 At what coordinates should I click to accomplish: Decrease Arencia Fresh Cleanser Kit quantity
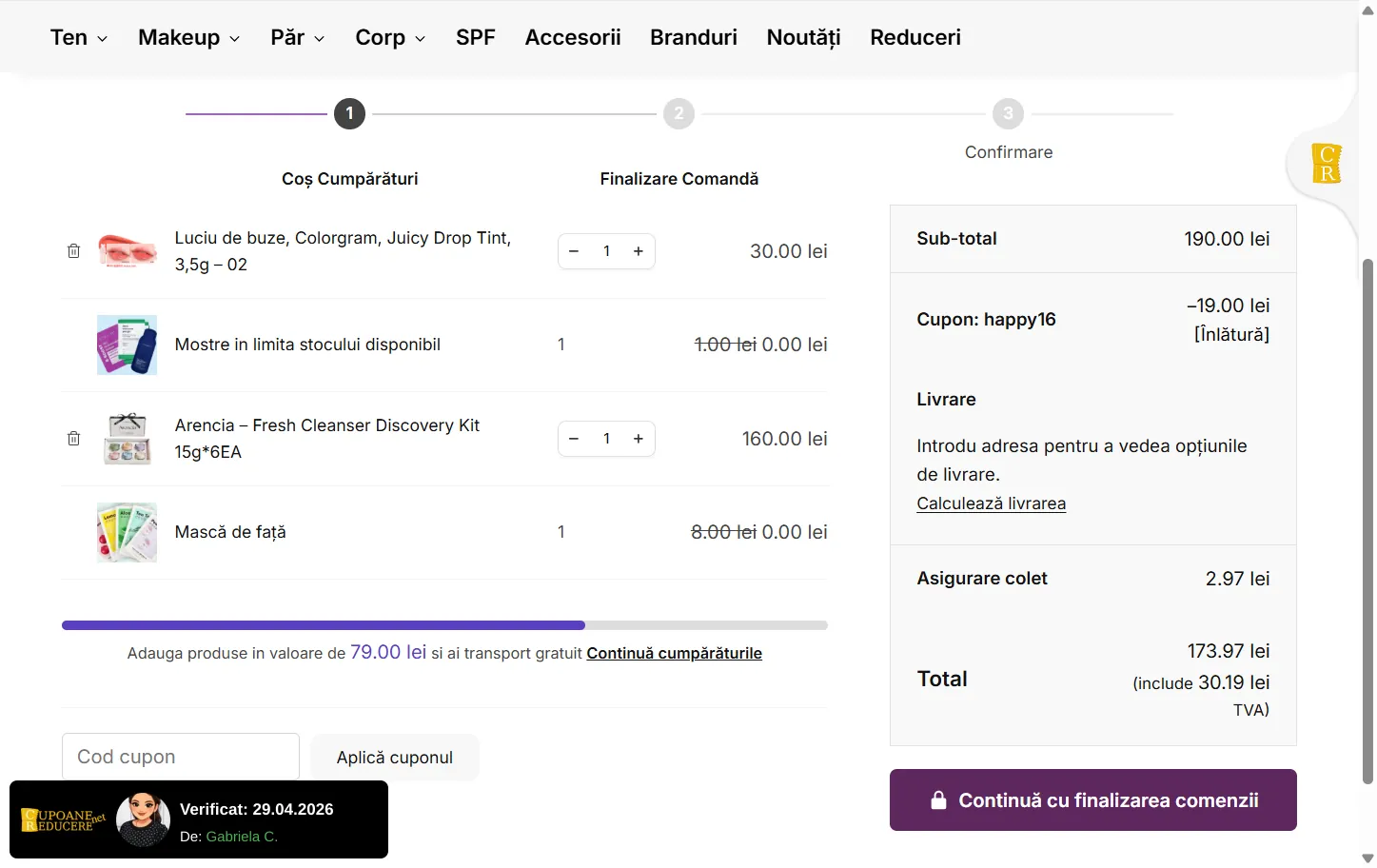pos(574,439)
